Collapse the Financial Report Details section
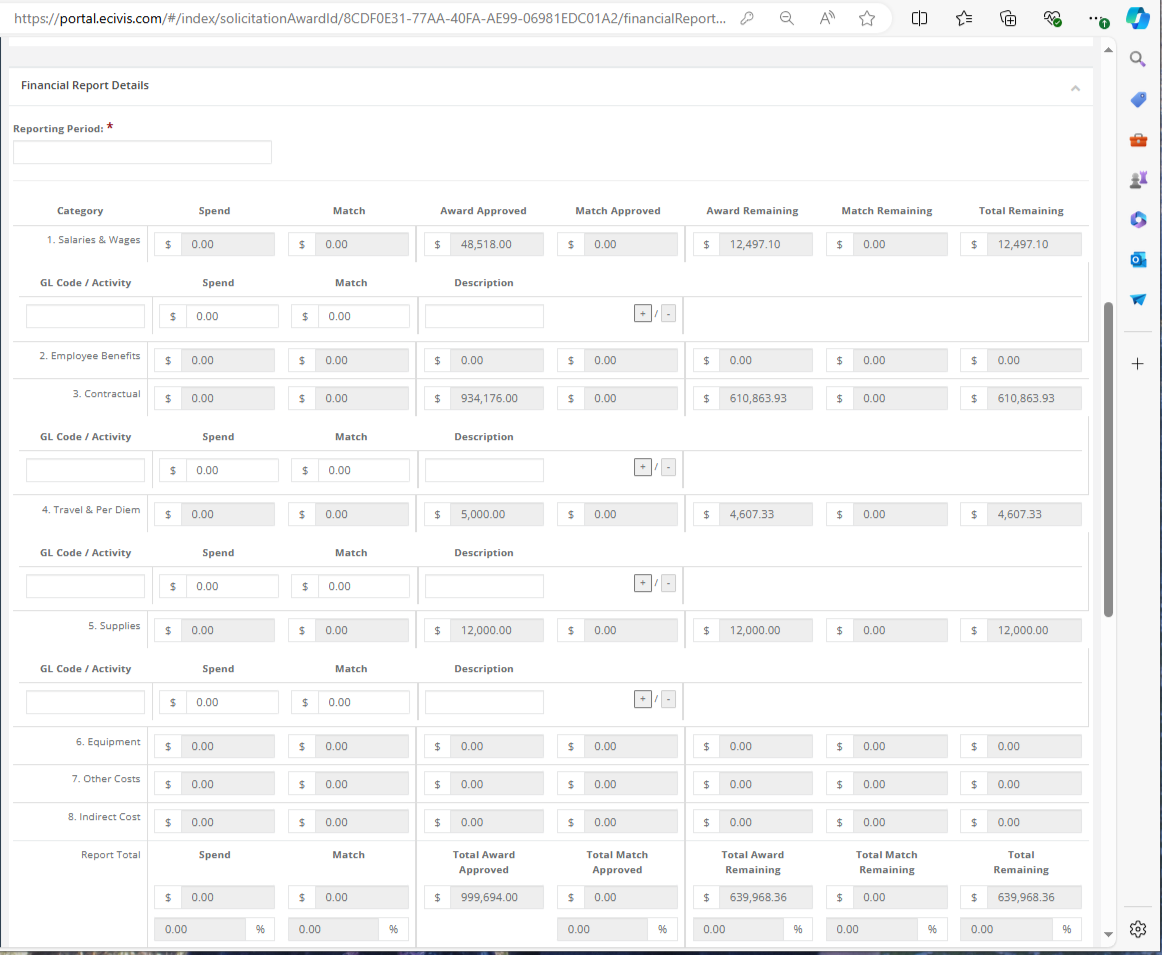 pyautogui.click(x=1076, y=88)
